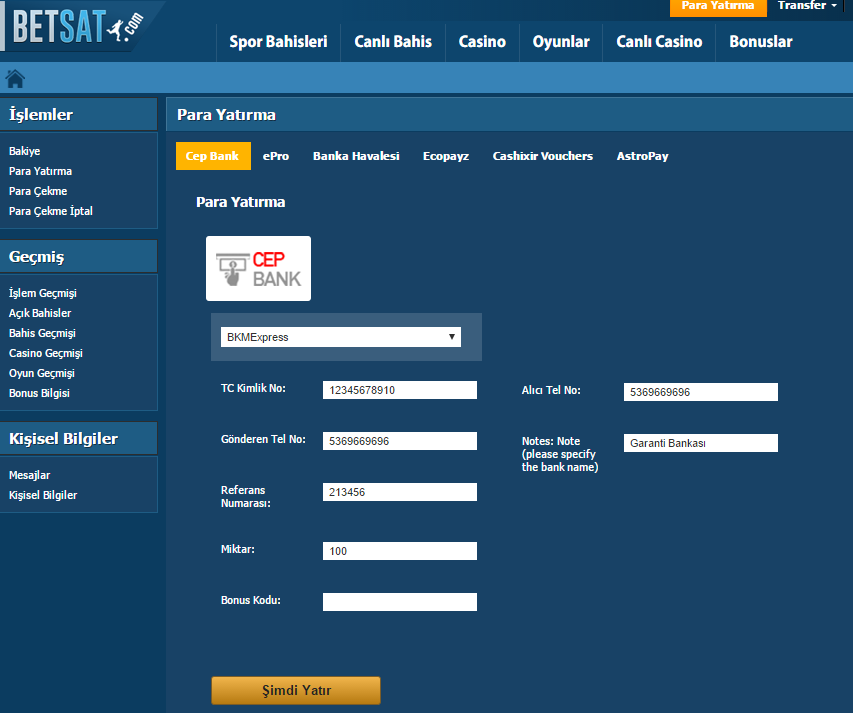Switch to the ePro tab
Screen dimensions: 853x713
[276, 156]
